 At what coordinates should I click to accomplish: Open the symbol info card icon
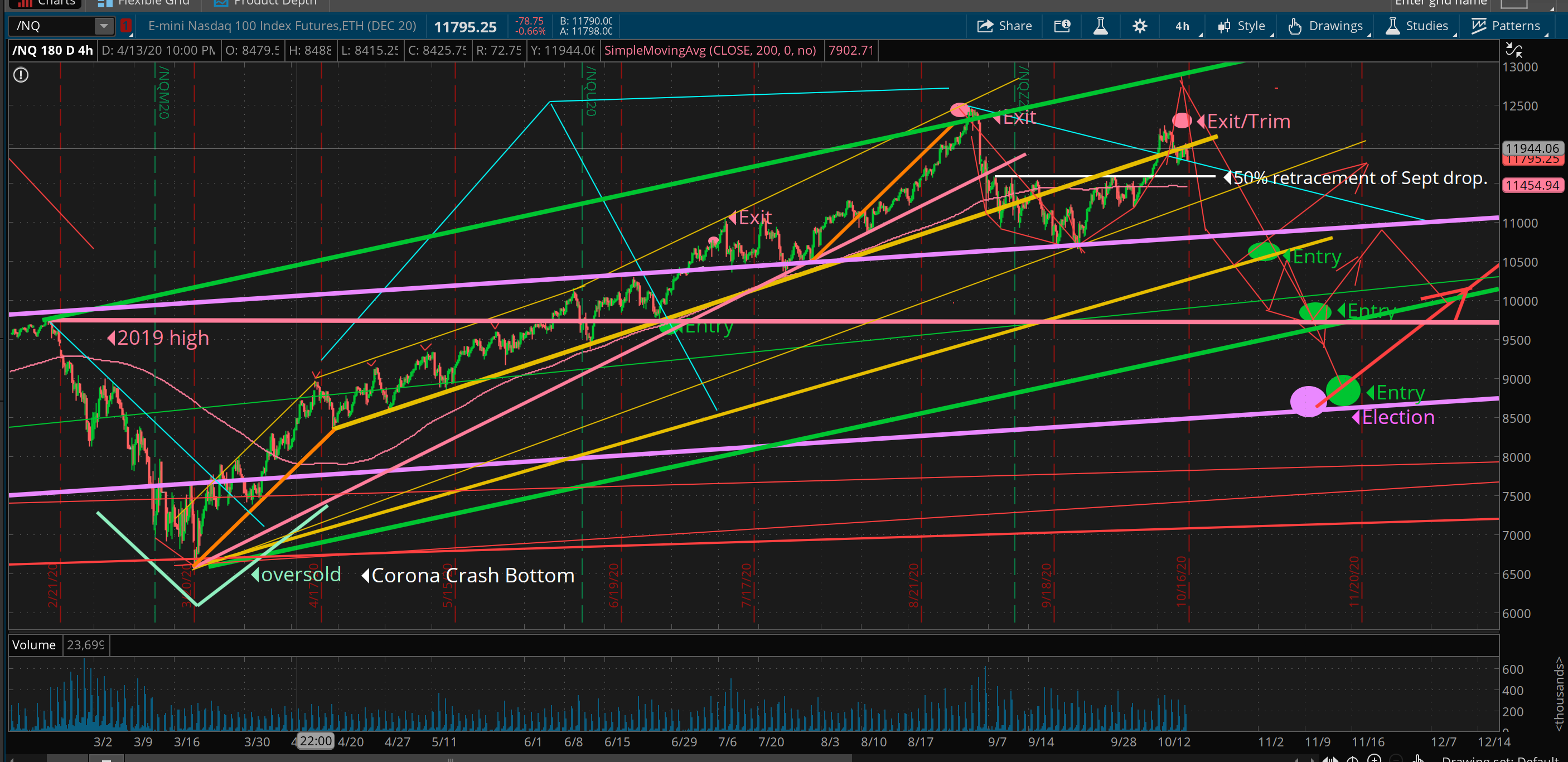tap(1062, 26)
